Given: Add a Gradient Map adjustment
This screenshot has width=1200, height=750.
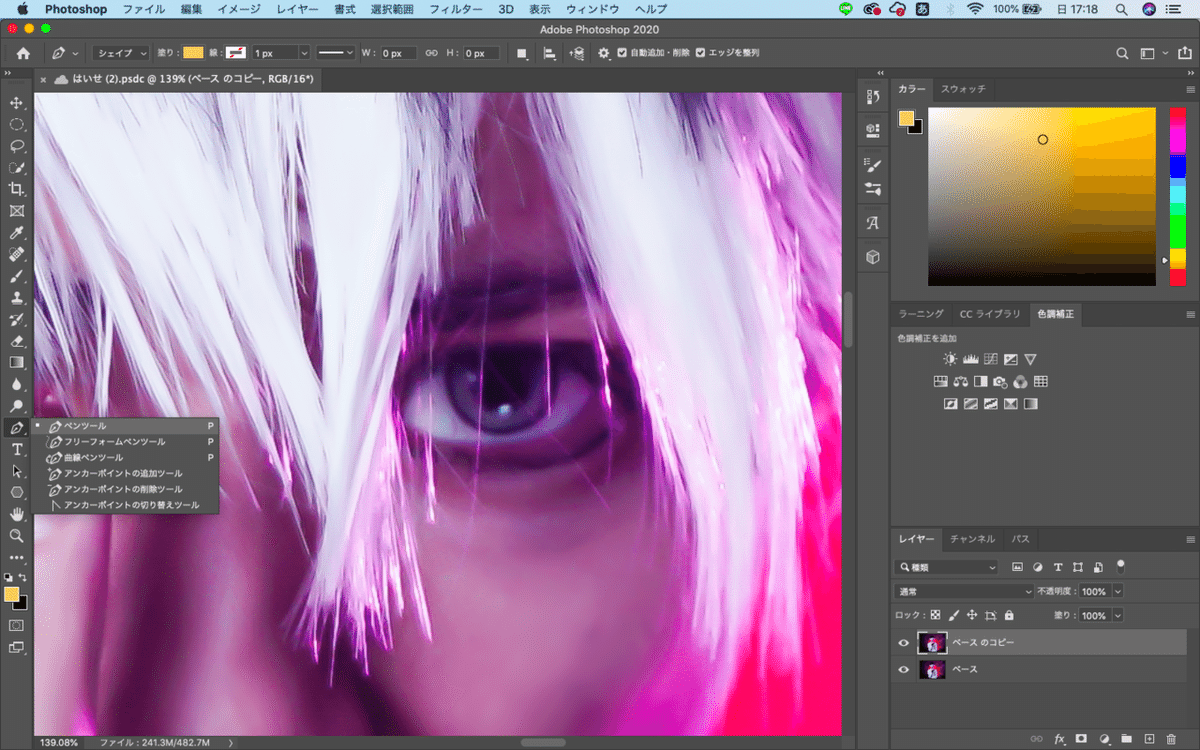Looking at the screenshot, I should (x=1030, y=404).
